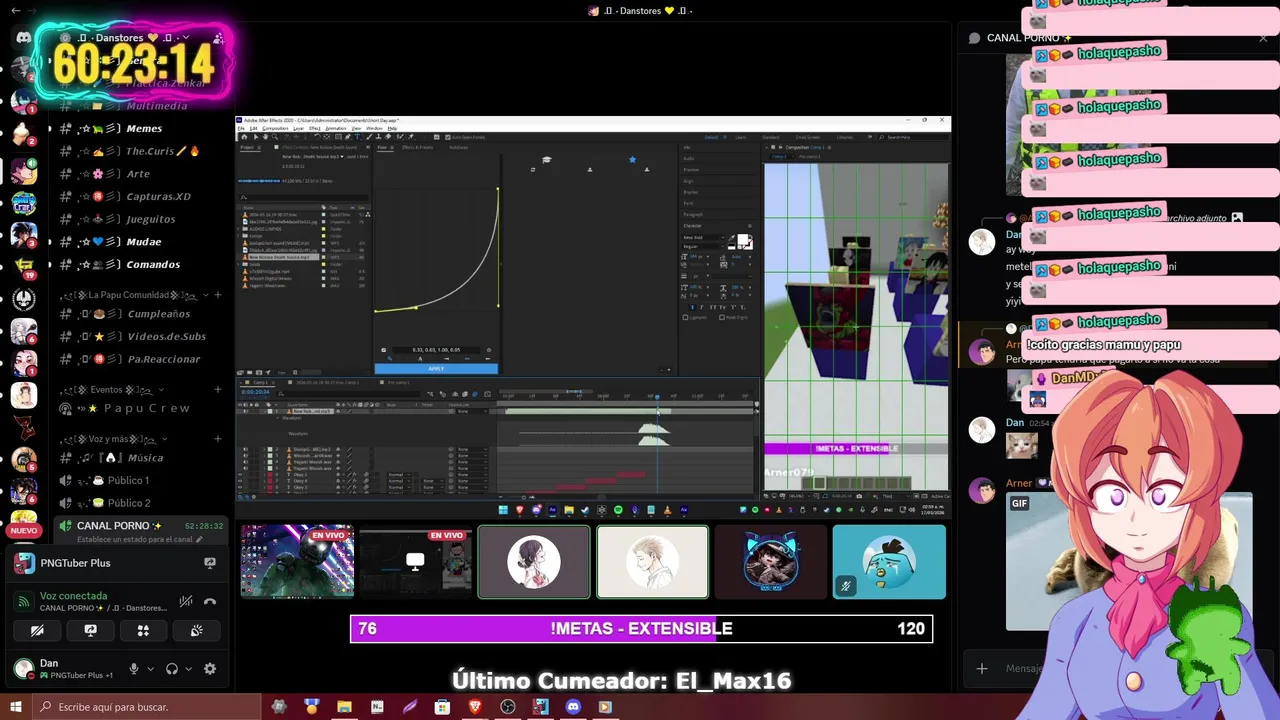Open microphone input options arrow
Viewport: 1280px width, 720px height.
(150, 669)
